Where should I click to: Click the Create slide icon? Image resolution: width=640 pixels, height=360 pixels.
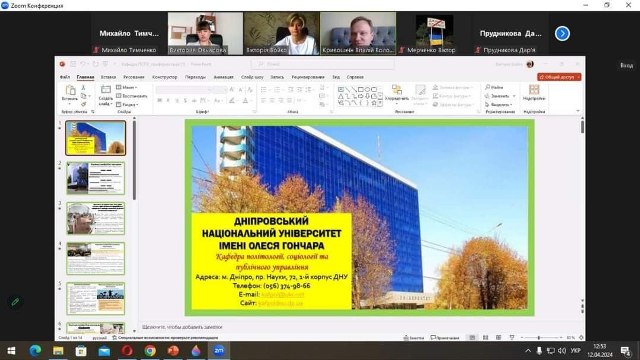[x=106, y=90]
